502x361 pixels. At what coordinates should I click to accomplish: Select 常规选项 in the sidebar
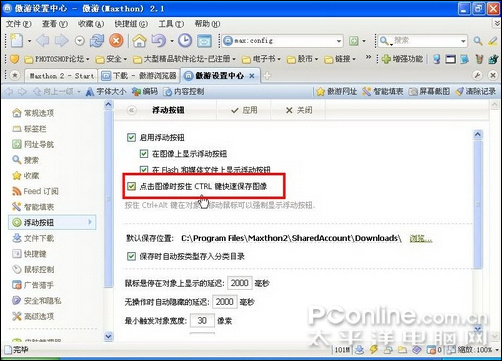[x=33, y=113]
